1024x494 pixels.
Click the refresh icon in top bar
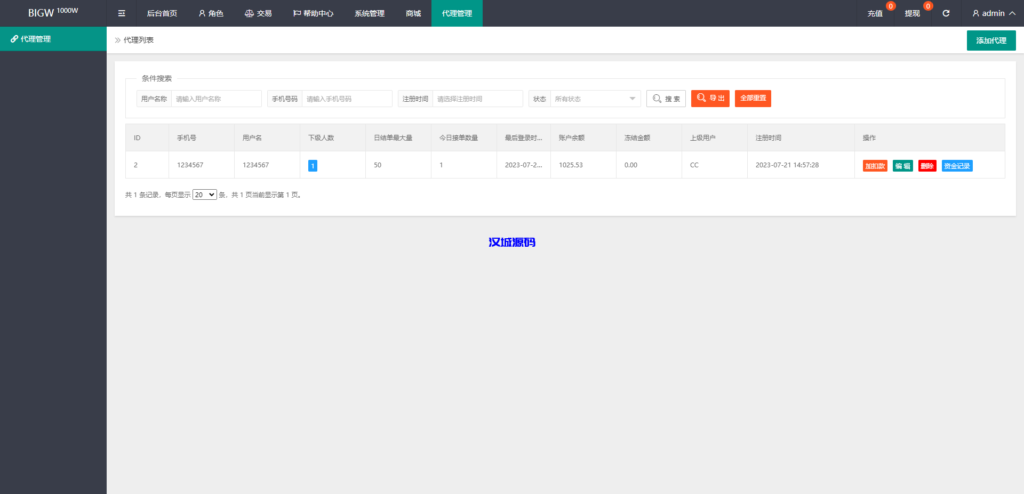(946, 13)
